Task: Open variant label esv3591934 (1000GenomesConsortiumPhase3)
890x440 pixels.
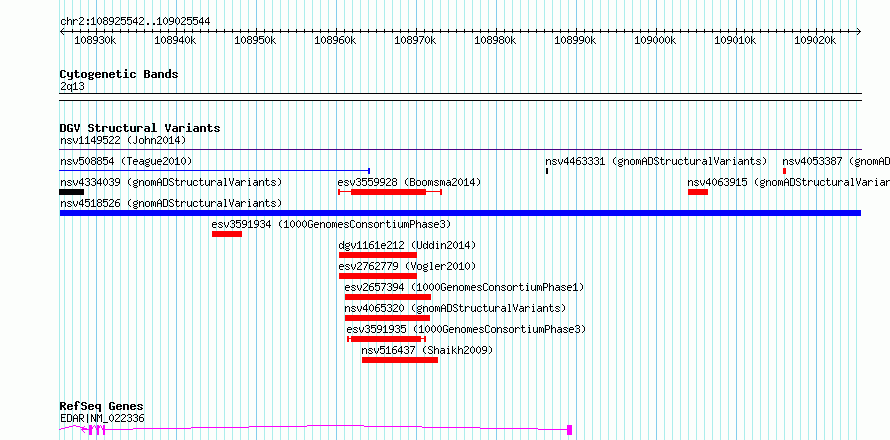Action: (x=331, y=224)
